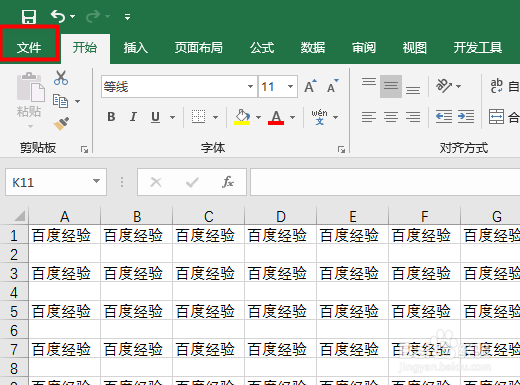Viewport: 520px width, 385px height.
Task: Switch to the 视图 (View) tab
Action: point(414,47)
